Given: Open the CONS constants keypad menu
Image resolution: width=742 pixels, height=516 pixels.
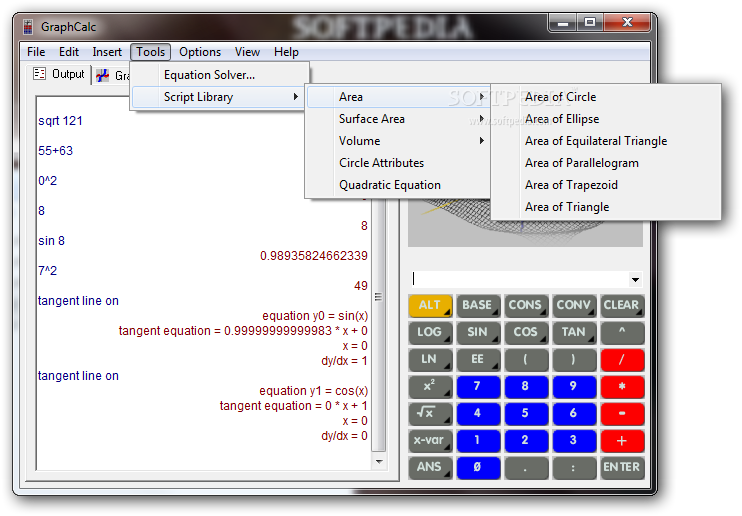Looking at the screenshot, I should click(526, 305).
